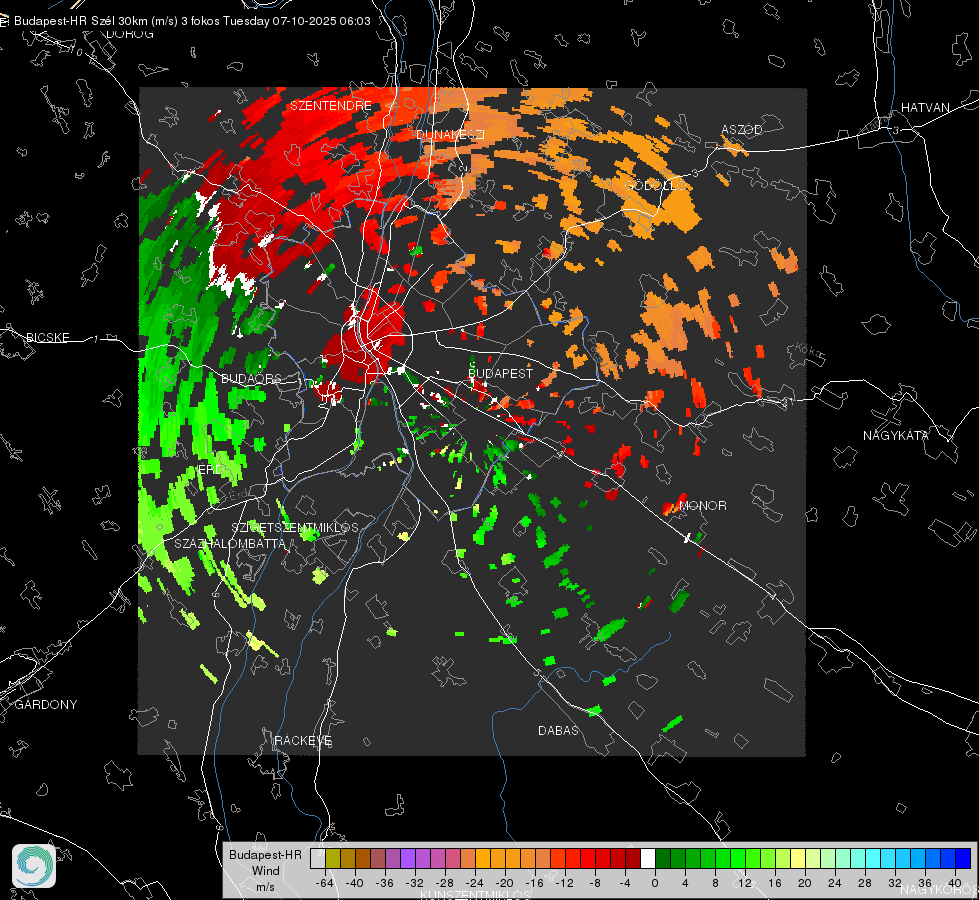Click the BICSKE label on the map
The height and width of the screenshot is (900, 979).
tap(48, 337)
